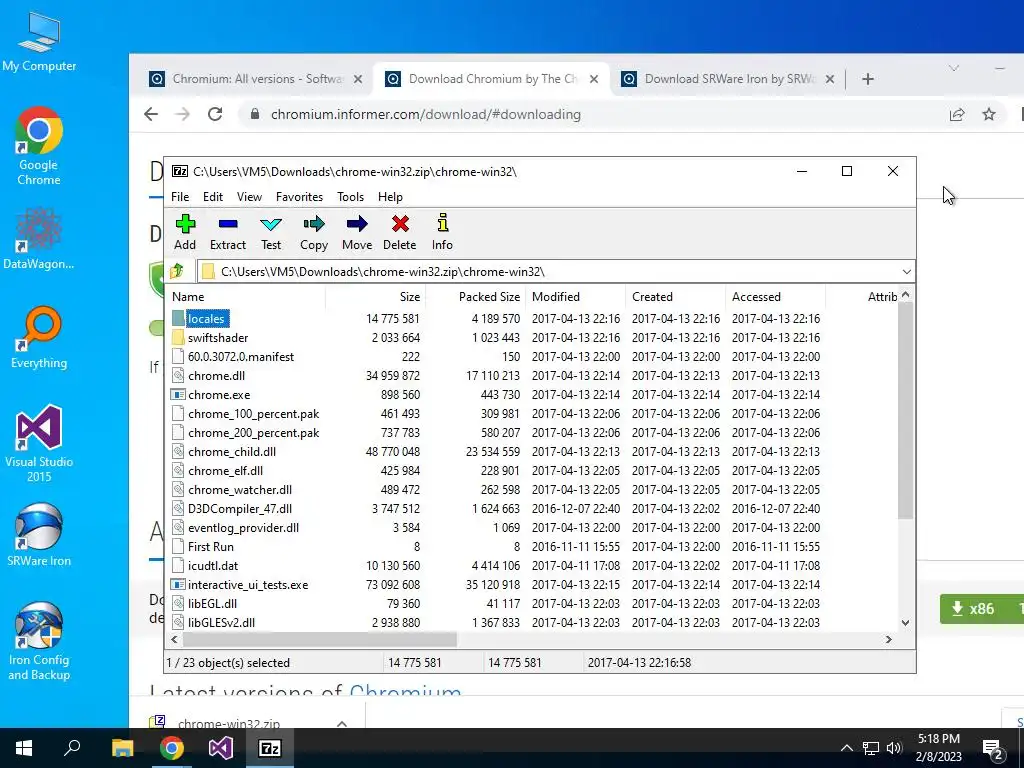Close the Download SRWare Iron tab
Screen dimensions: 1024x768
pyautogui.click(x=829, y=79)
